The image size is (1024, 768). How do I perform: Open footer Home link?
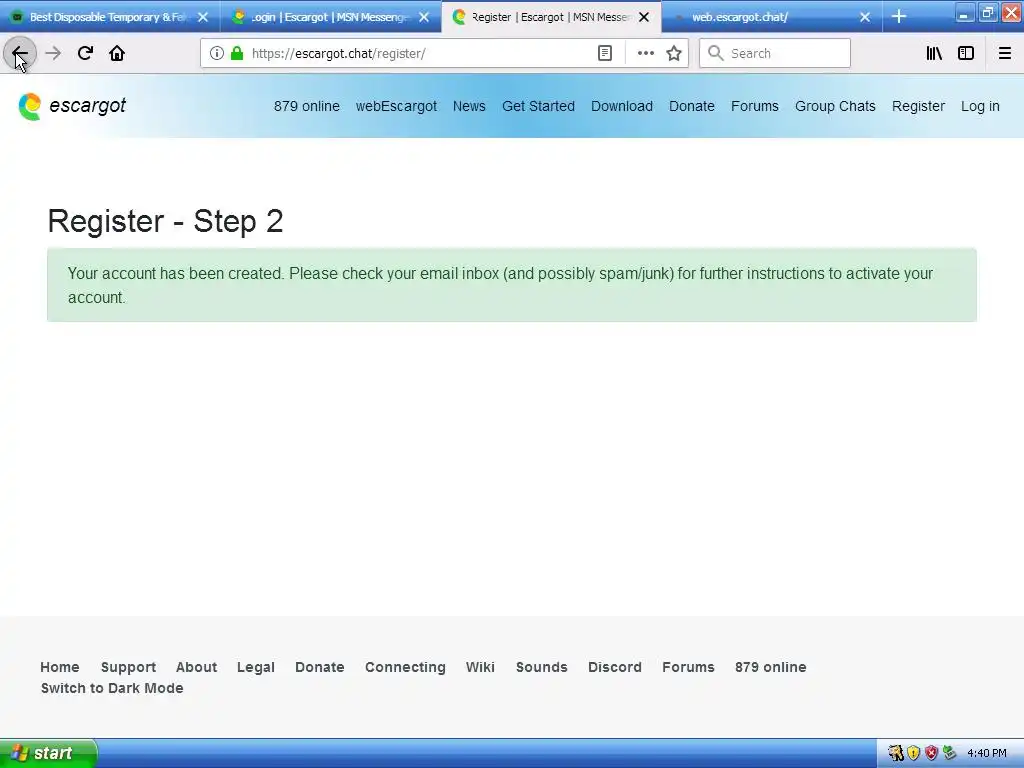click(x=59, y=667)
